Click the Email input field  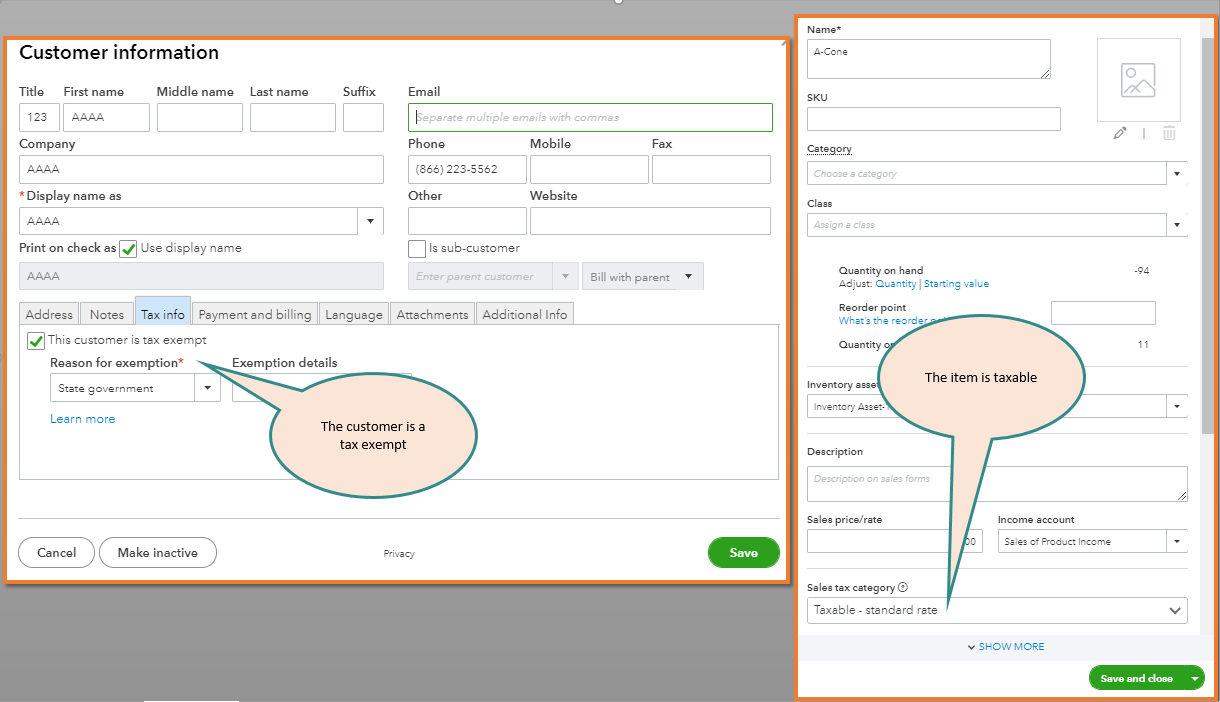click(x=591, y=117)
